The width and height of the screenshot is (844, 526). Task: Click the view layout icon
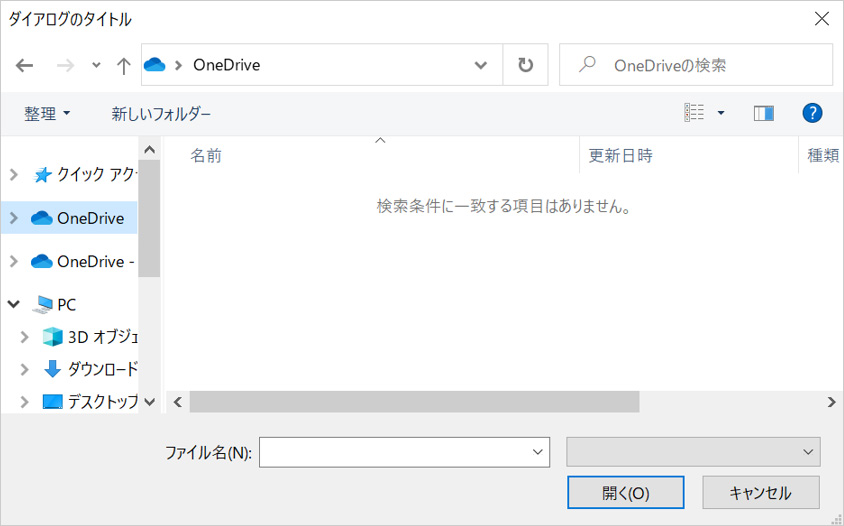click(x=694, y=113)
